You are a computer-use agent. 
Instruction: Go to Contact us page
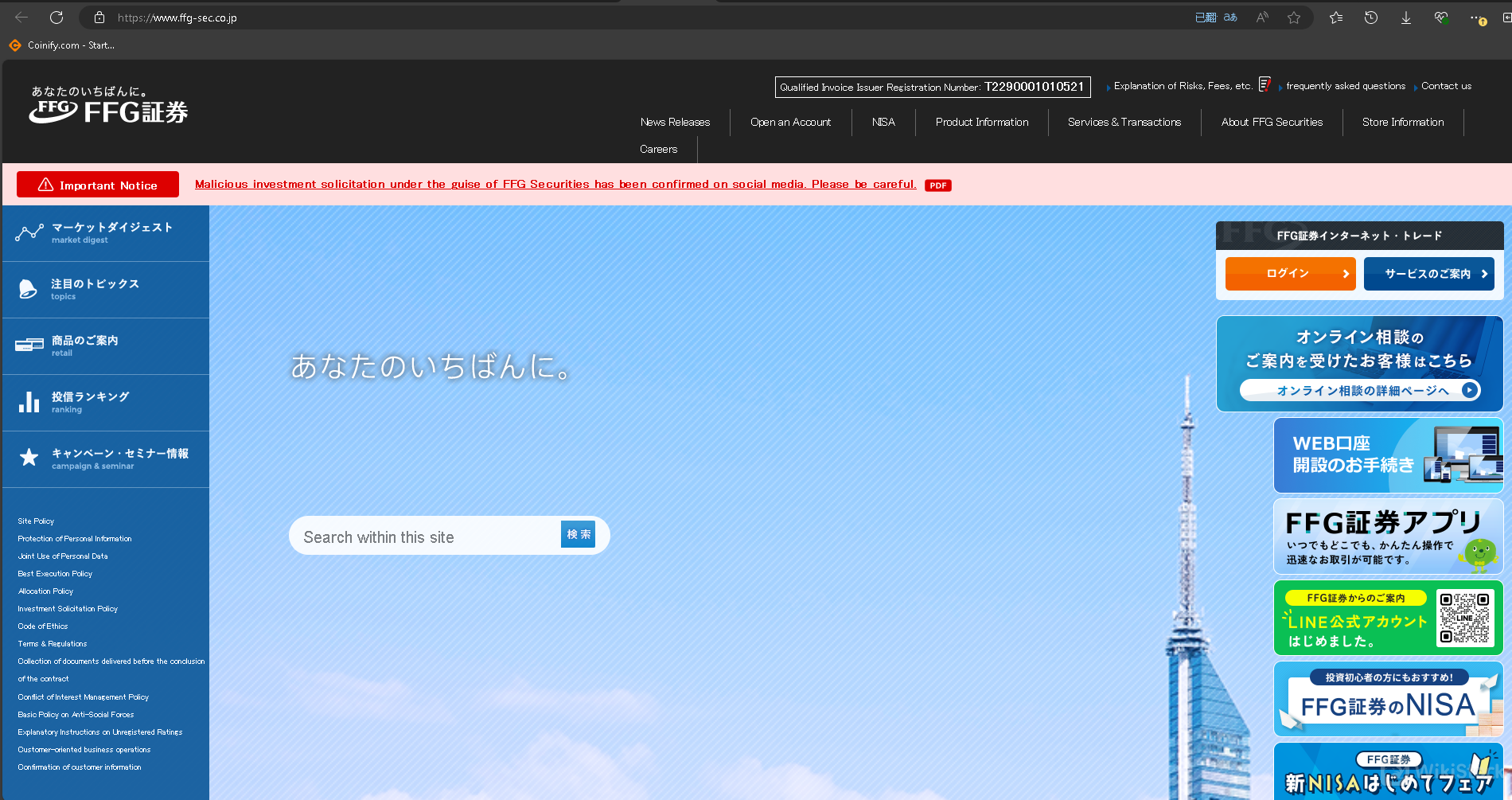coord(1446,86)
